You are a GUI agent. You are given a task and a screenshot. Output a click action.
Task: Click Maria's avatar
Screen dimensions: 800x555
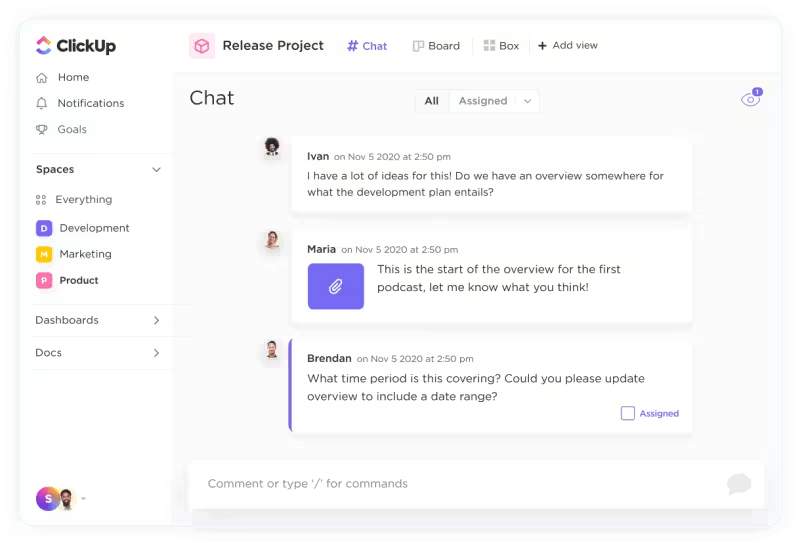[x=272, y=240]
